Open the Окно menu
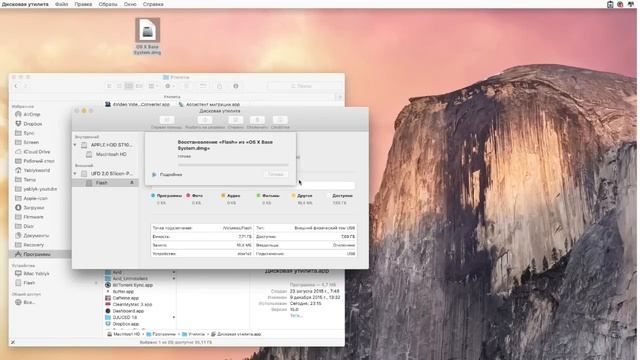This screenshot has width=640, height=360. (x=130, y=4)
